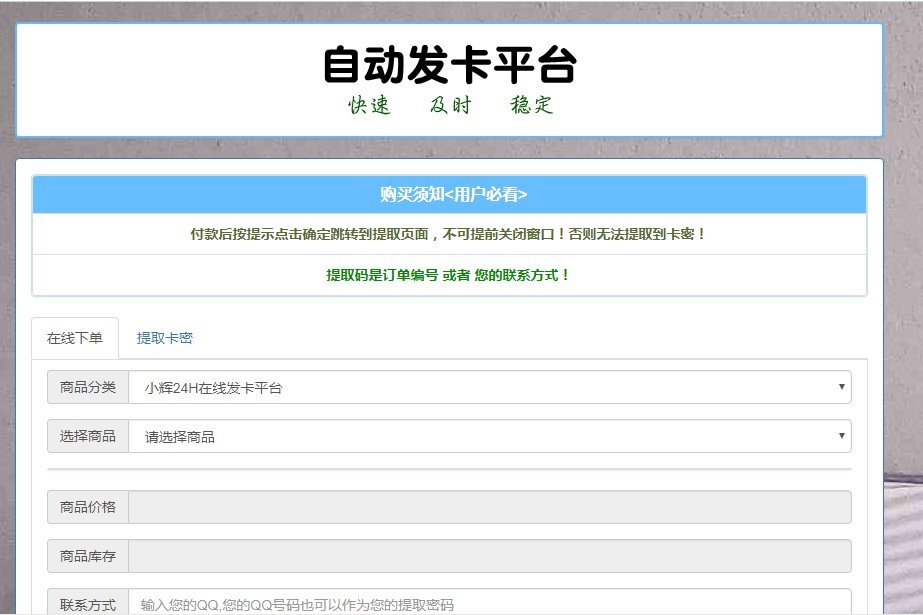Click the 商品库存 field
The height and width of the screenshot is (615, 923).
(490, 556)
